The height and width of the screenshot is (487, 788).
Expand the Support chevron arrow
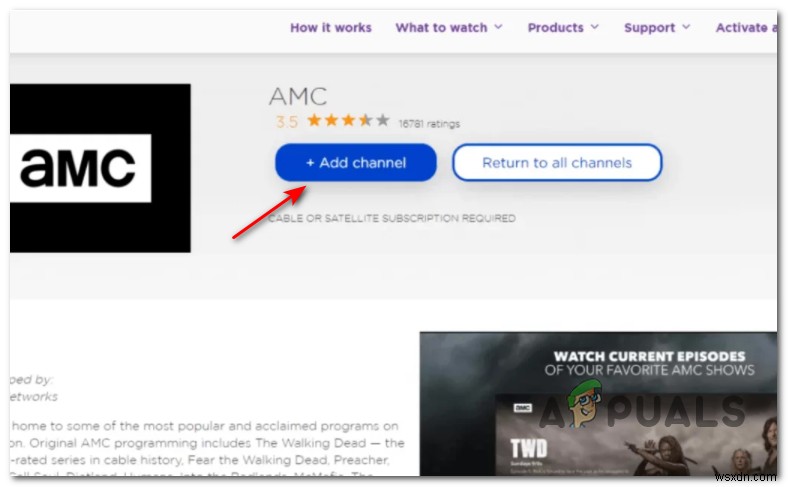[686, 27]
